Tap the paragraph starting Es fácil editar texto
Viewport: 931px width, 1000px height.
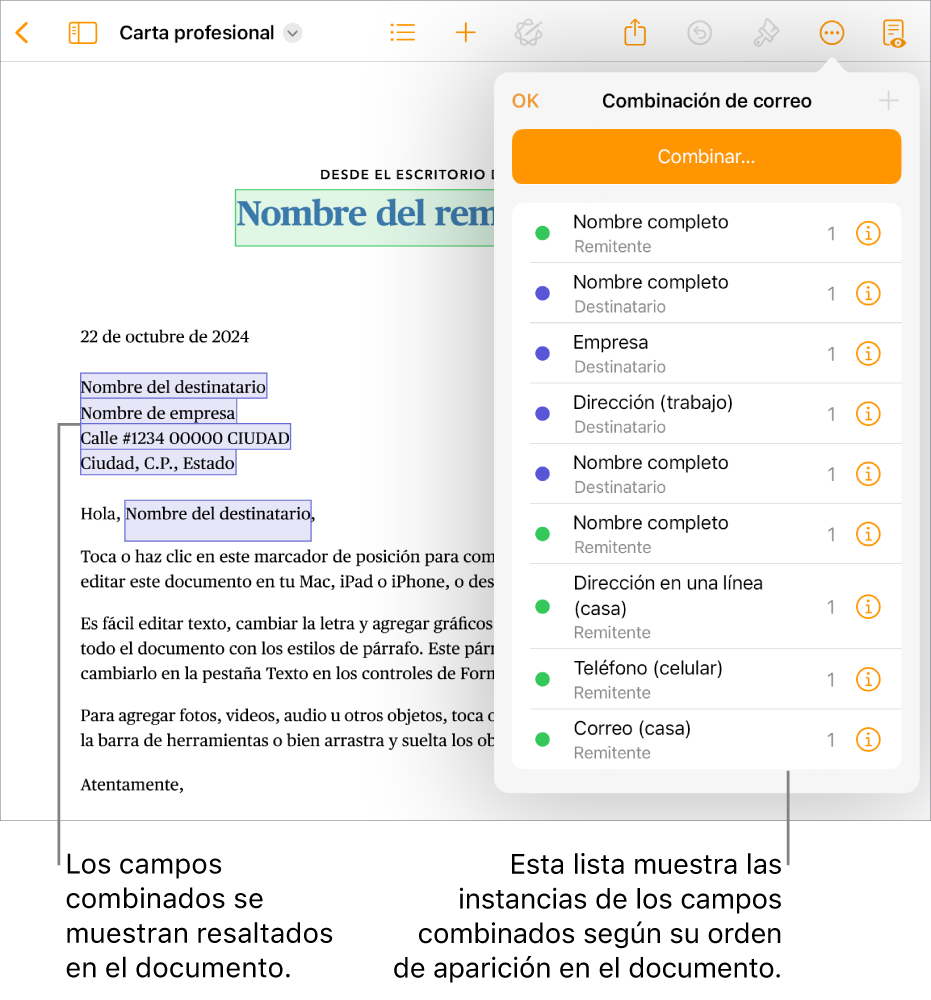coord(288,648)
